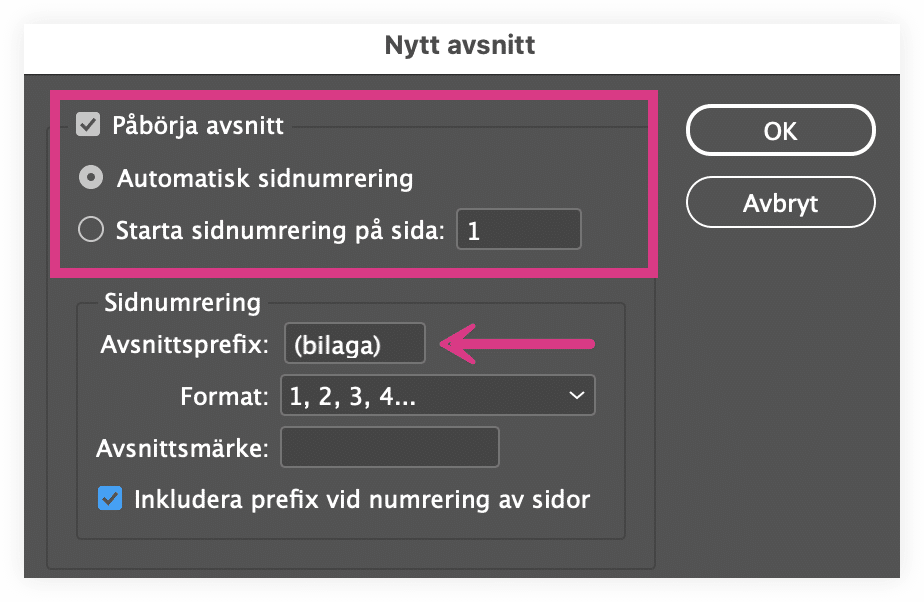This screenshot has height=602, width=924.
Task: Click the Nytt avsnitt title bar
Action: tap(462, 45)
